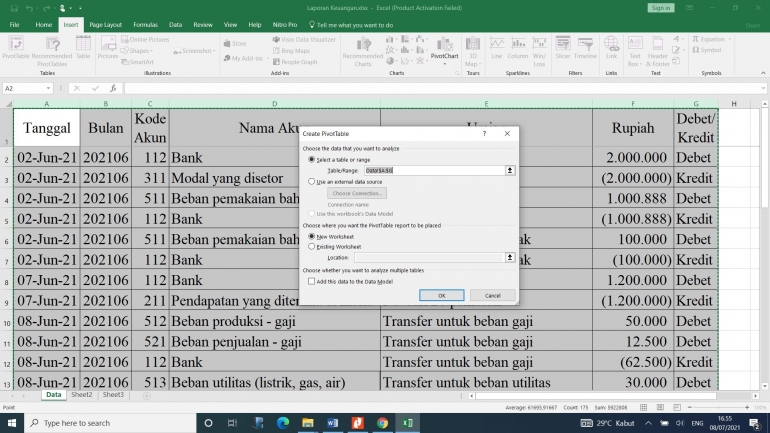770x433 pixels.
Task: Open the Name Box dropdown arrow
Action: [48, 88]
